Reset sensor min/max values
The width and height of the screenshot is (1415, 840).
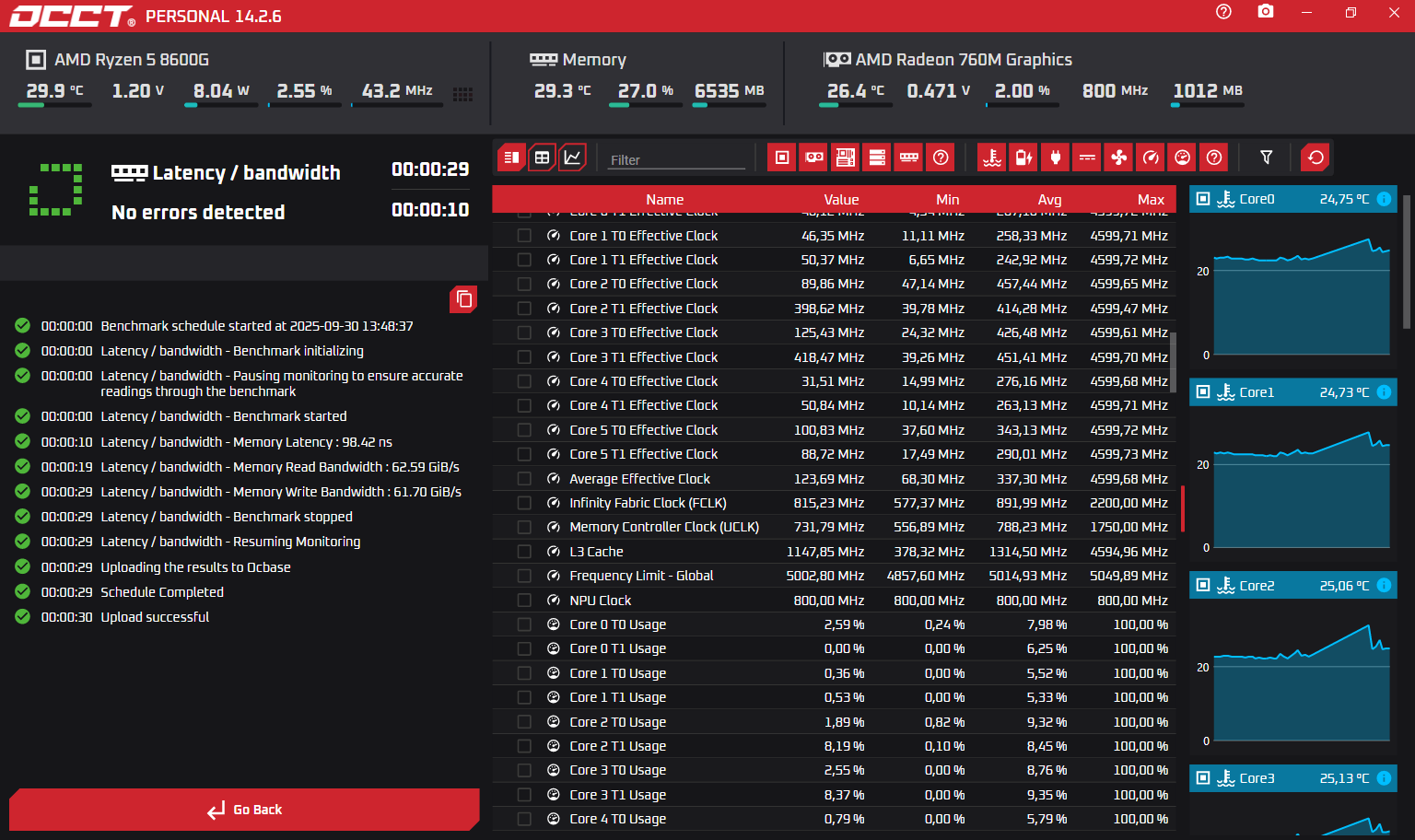1316,157
